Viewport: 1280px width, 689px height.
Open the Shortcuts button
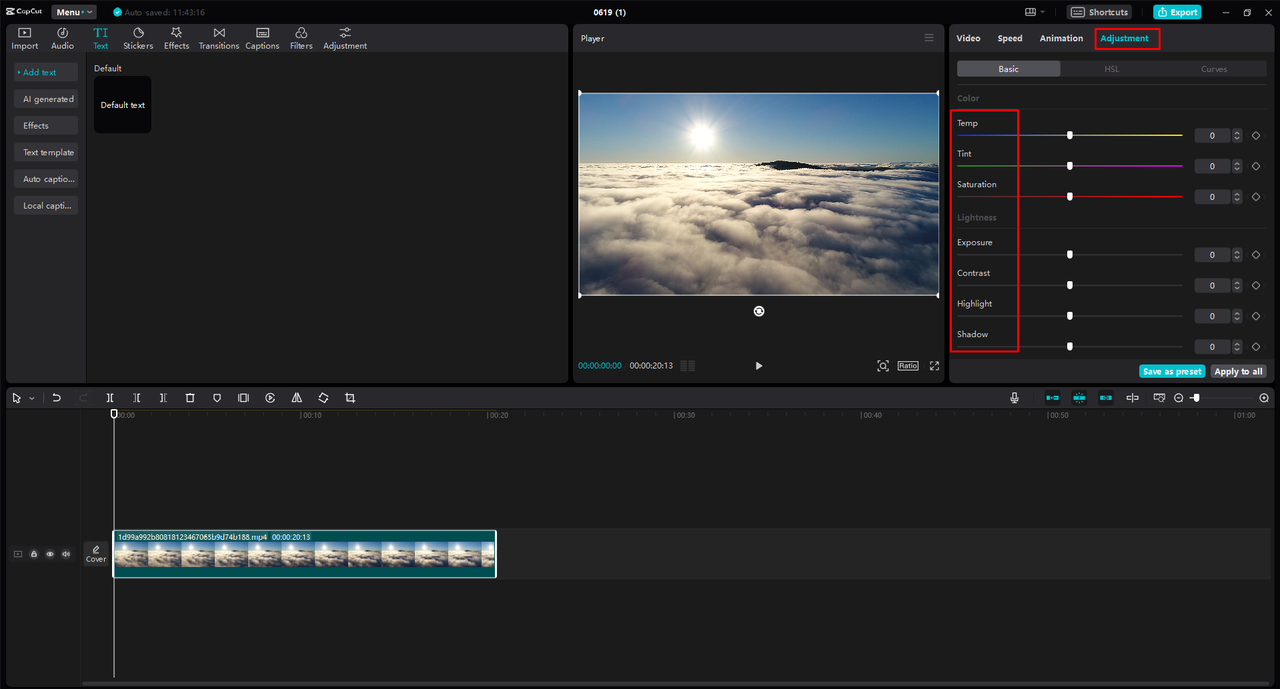(1100, 12)
